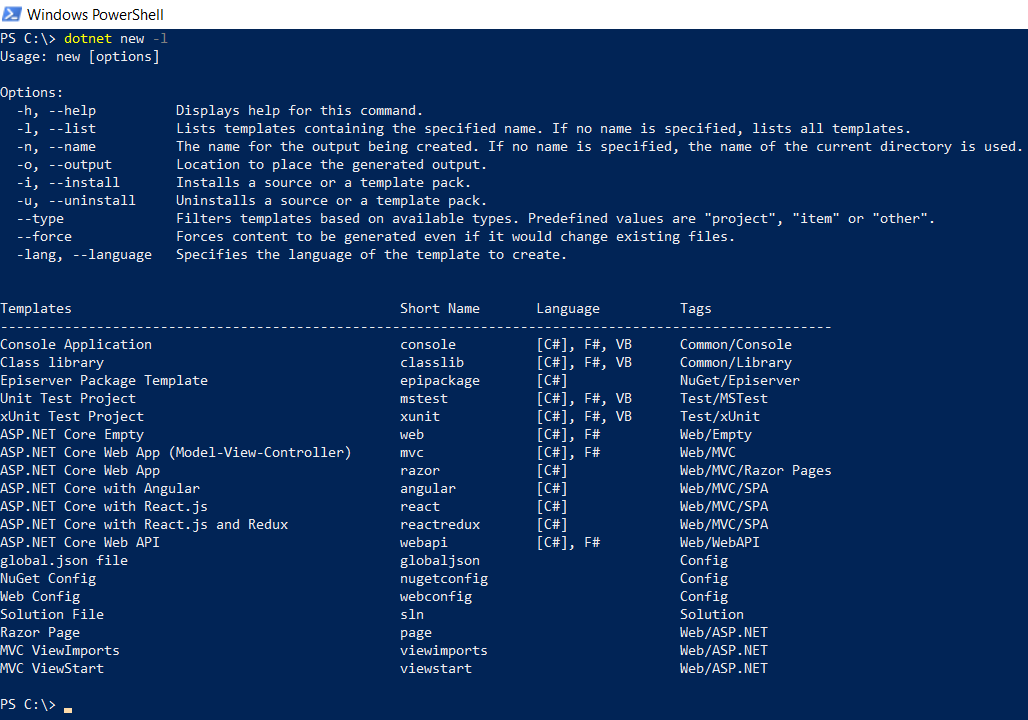This screenshot has height=720, width=1028.
Task: Click the 'Solution' tag
Action: point(712,614)
